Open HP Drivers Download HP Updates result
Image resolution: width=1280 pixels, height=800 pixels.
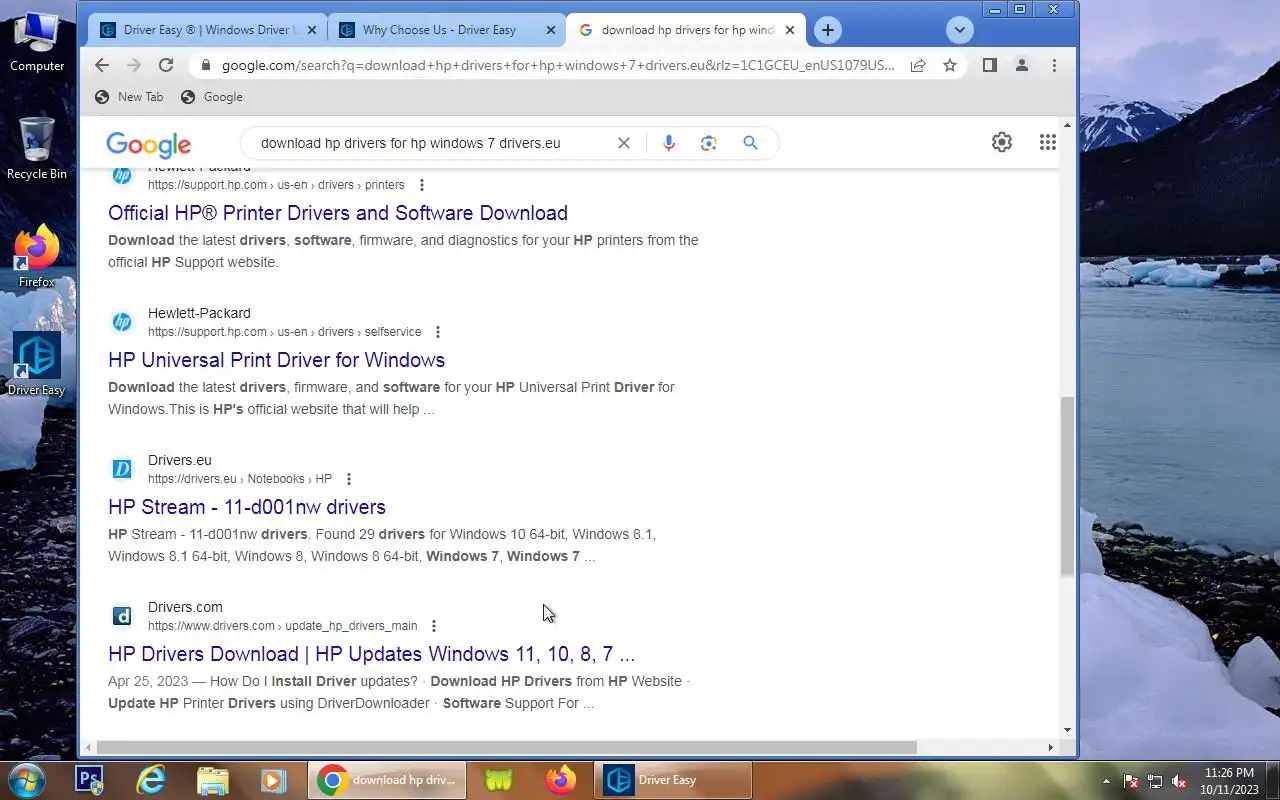point(372,654)
